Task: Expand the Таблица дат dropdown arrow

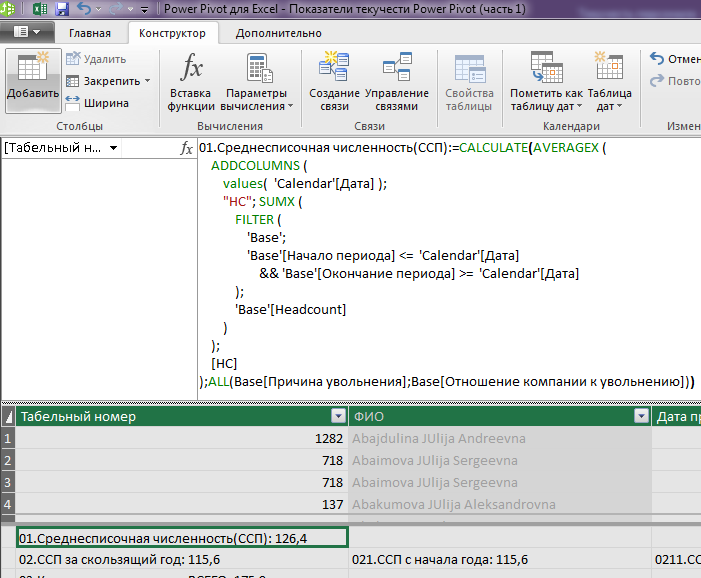Action: (619, 106)
